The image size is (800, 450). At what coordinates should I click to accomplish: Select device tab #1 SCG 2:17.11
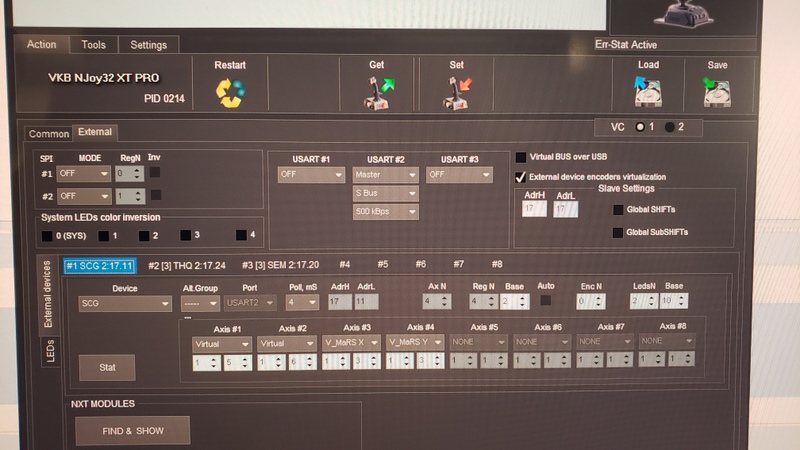(x=99, y=266)
